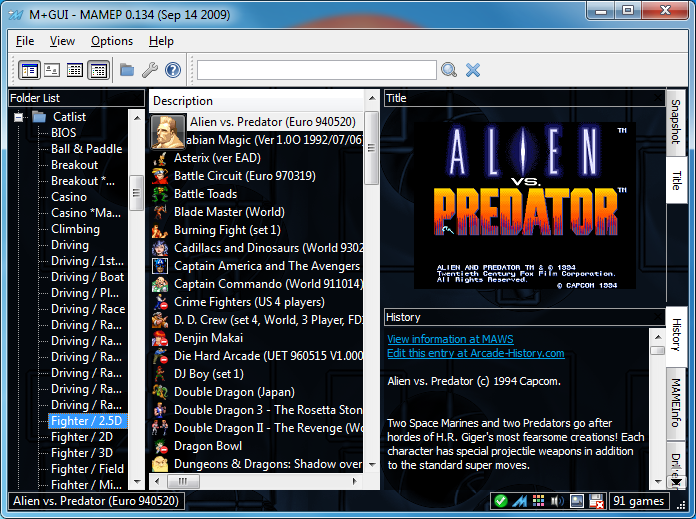Select Die Hard Arcade in game list
Image resolution: width=696 pixels, height=519 pixels.
tap(268, 356)
